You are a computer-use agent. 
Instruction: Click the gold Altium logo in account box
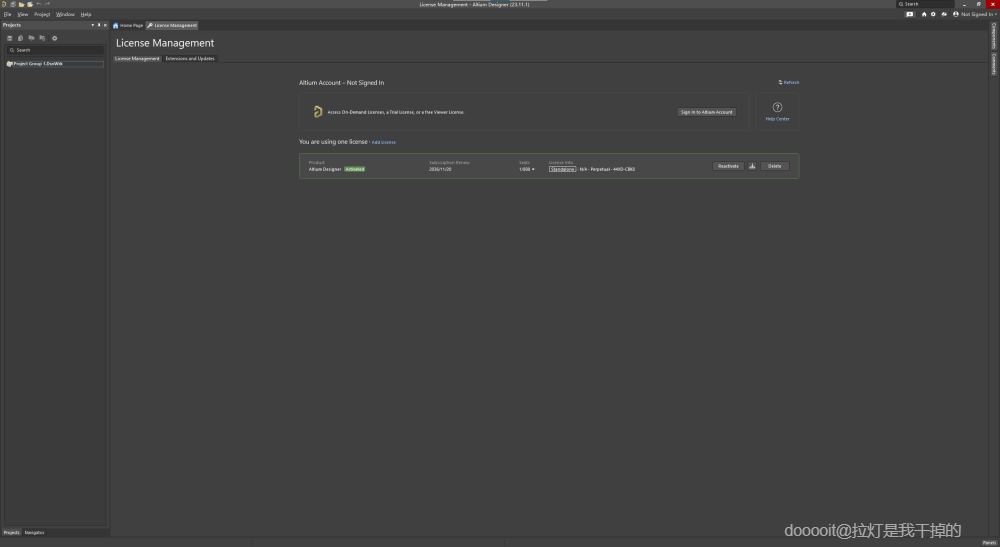[318, 112]
